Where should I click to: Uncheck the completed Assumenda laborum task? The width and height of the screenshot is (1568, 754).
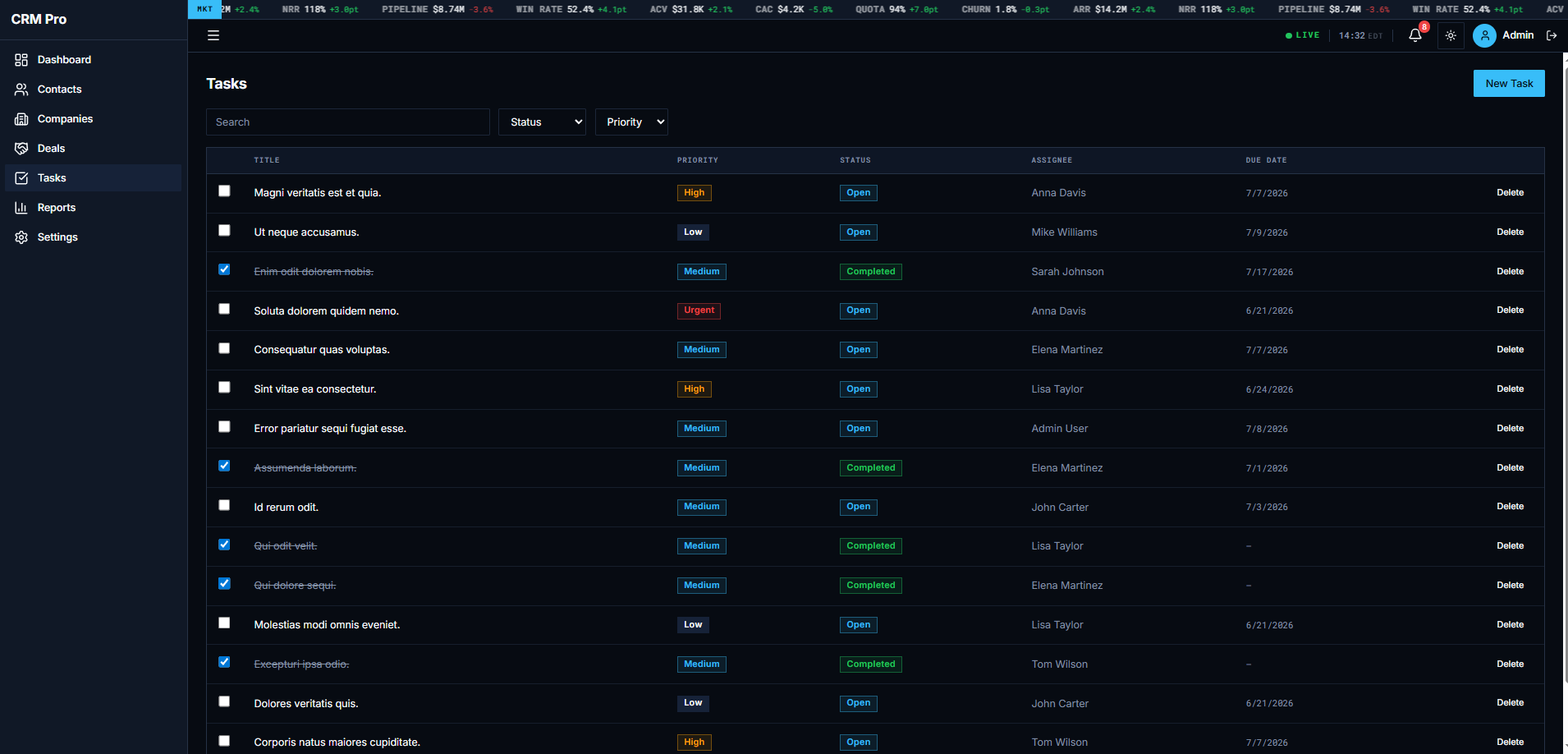tap(224, 466)
